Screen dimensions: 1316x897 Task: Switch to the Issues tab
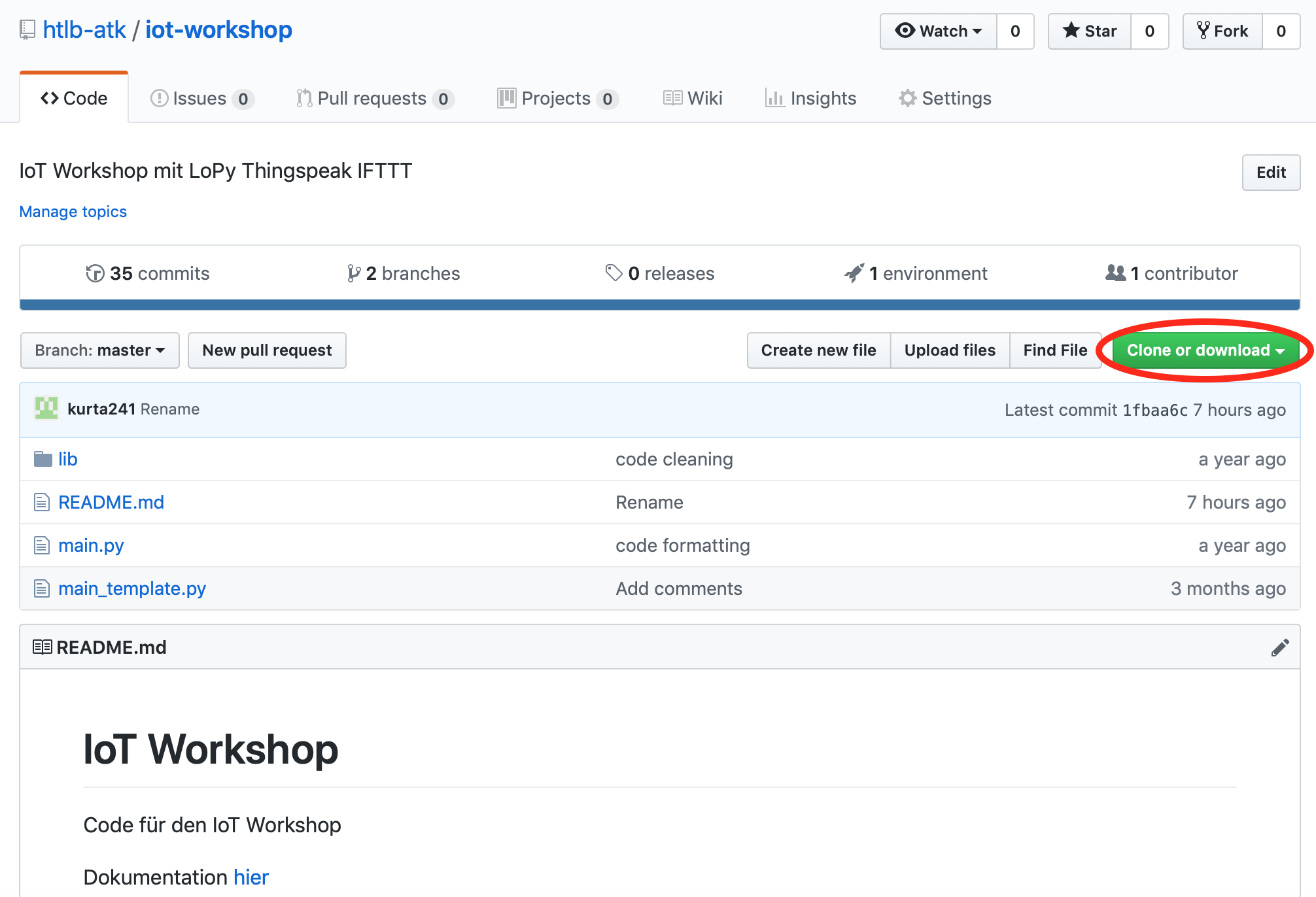201,98
